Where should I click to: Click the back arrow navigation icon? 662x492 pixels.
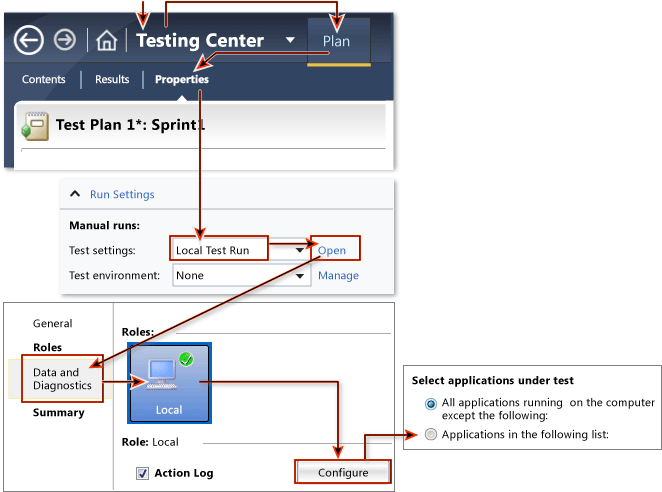(x=29, y=41)
